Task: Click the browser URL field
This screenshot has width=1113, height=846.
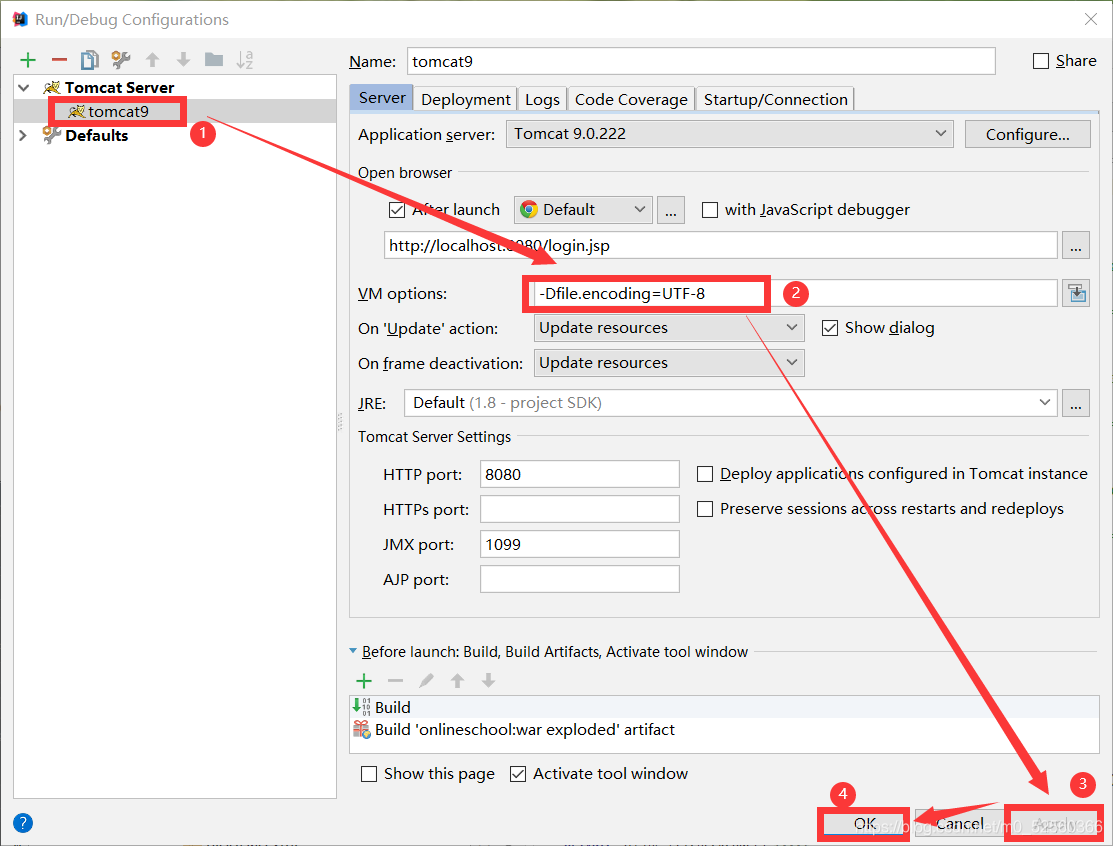Action: (720, 246)
